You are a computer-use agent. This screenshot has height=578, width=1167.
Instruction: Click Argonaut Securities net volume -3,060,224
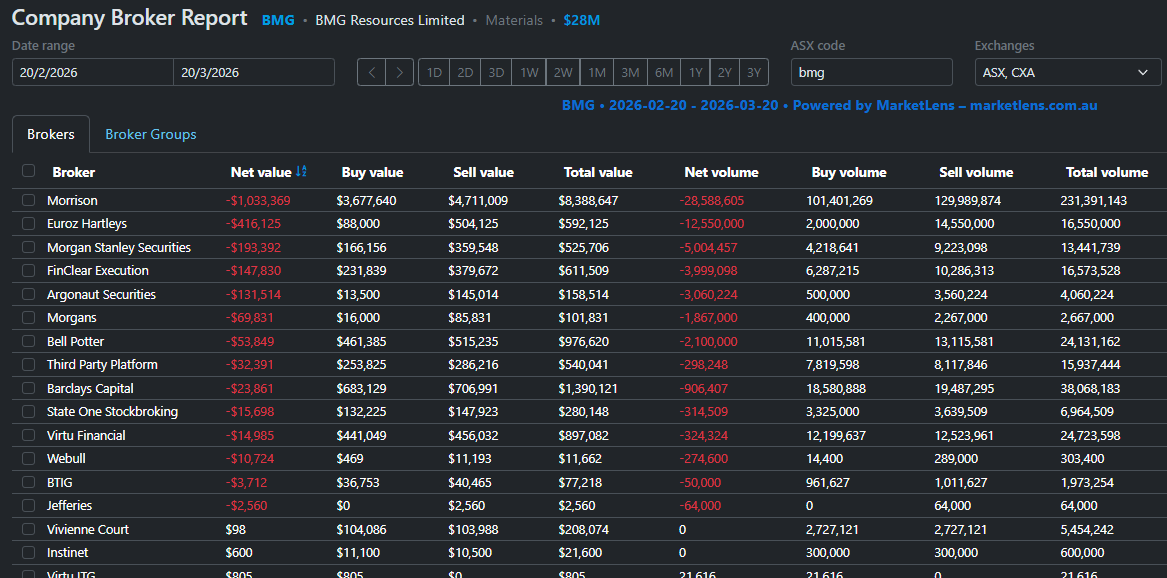709,295
